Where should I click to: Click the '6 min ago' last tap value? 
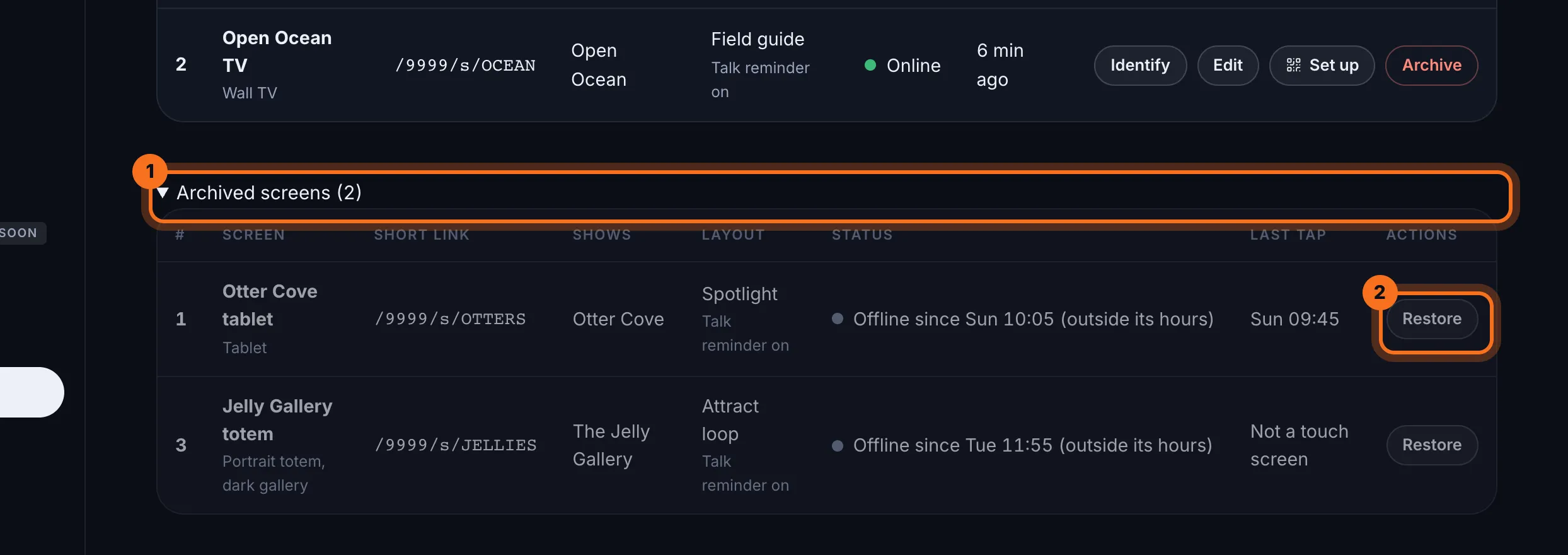point(1000,66)
